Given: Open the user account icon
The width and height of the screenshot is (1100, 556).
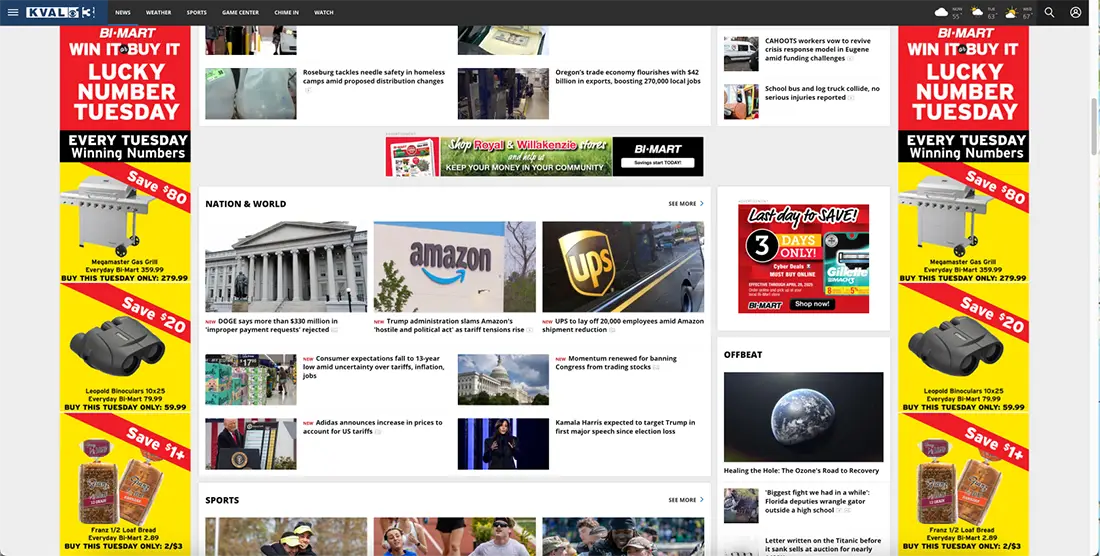Looking at the screenshot, I should click(1075, 13).
